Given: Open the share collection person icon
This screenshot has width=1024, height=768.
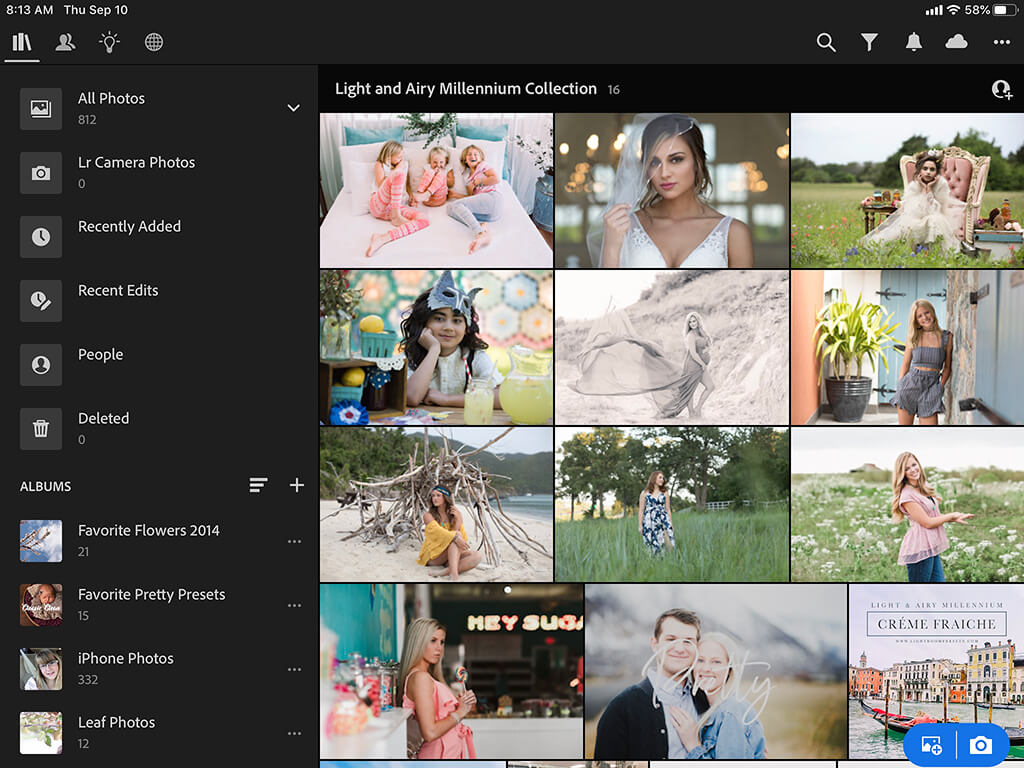Looking at the screenshot, I should click(1001, 89).
